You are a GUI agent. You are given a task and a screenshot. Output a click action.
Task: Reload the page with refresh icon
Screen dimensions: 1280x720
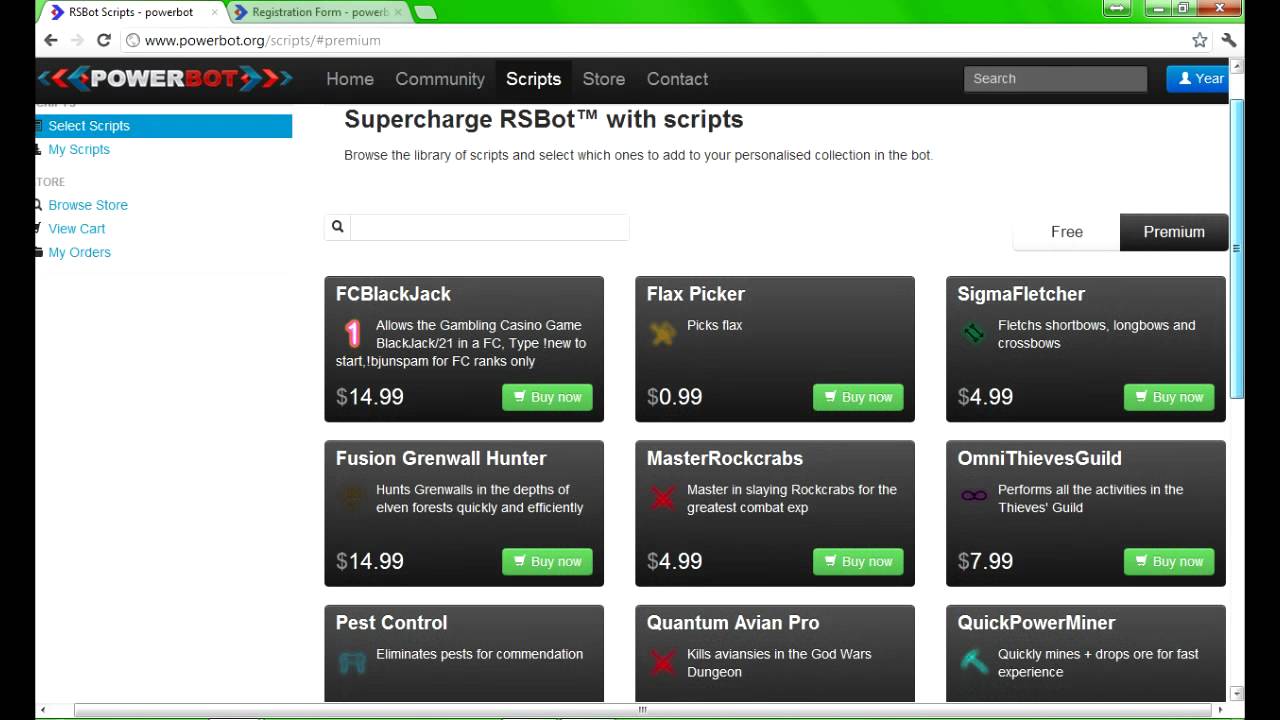[x=103, y=40]
